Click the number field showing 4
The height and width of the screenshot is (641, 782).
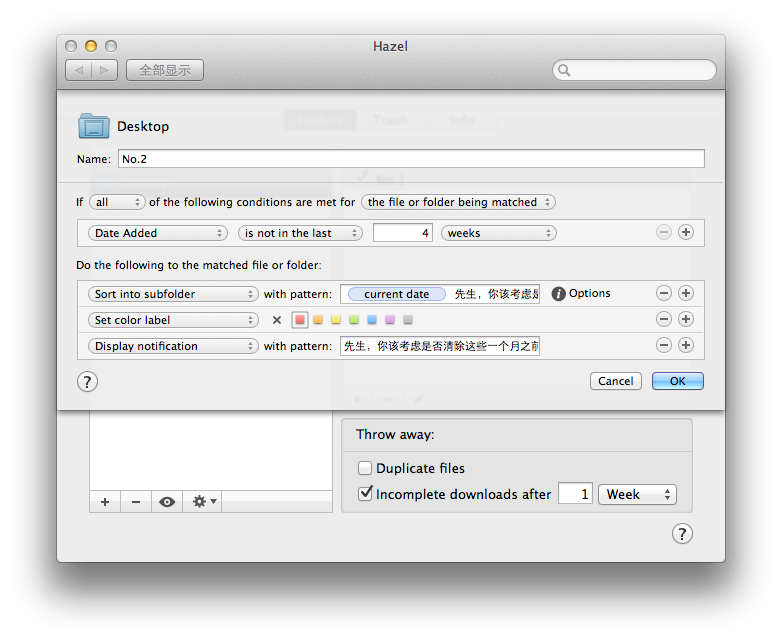pos(402,233)
